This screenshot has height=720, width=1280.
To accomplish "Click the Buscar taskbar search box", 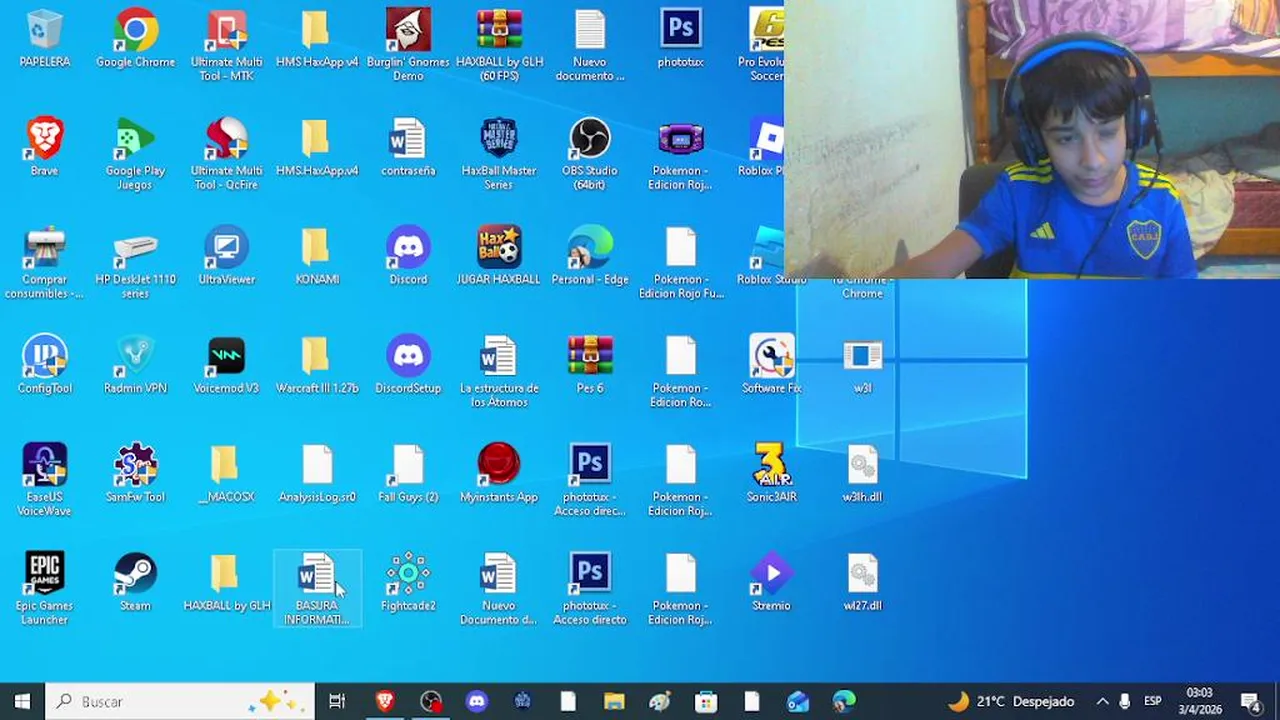I will click(x=180, y=701).
